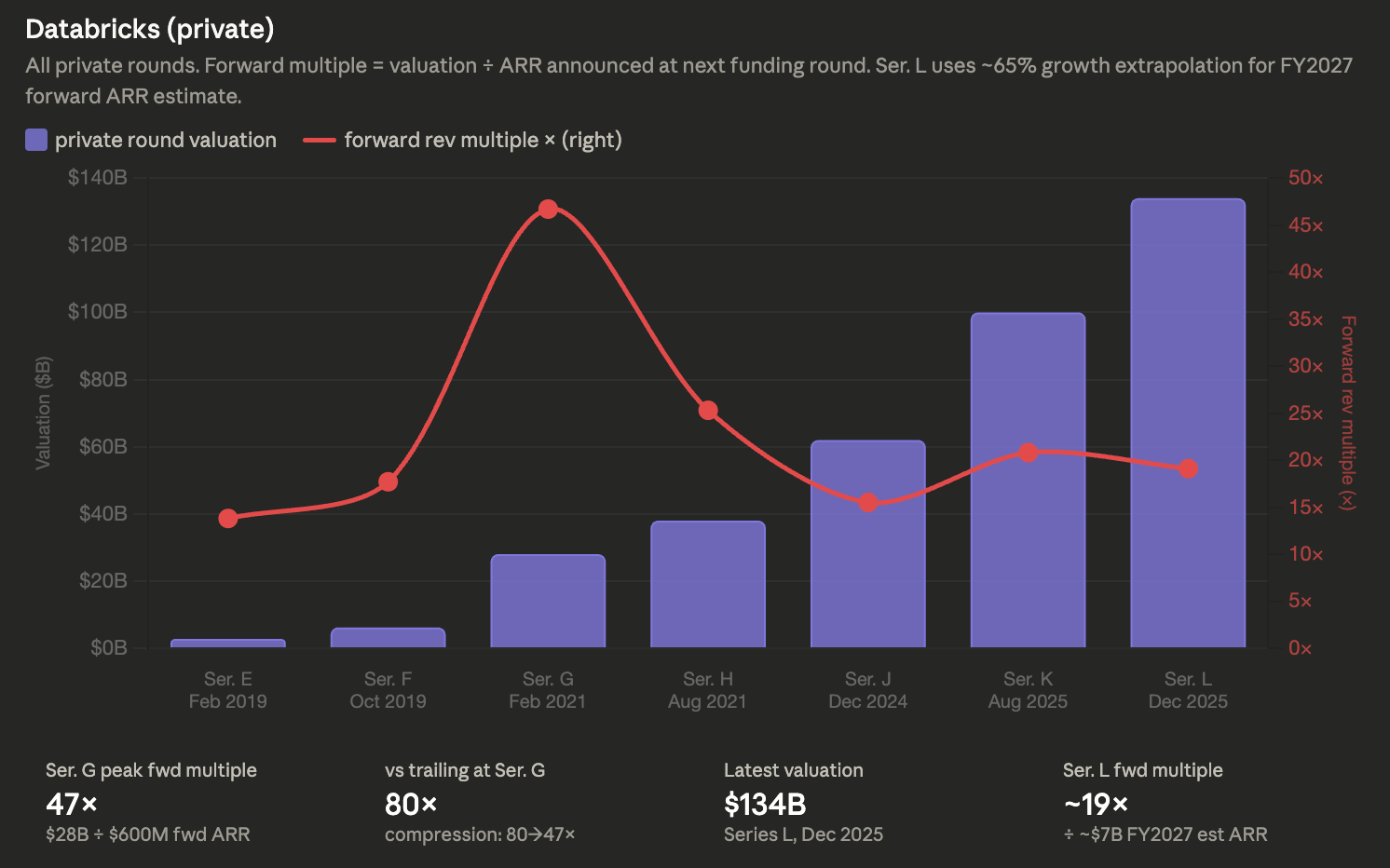This screenshot has height=868, width=1390.
Task: Click the Ser. G Feb 2021 bar
Action: click(x=548, y=601)
